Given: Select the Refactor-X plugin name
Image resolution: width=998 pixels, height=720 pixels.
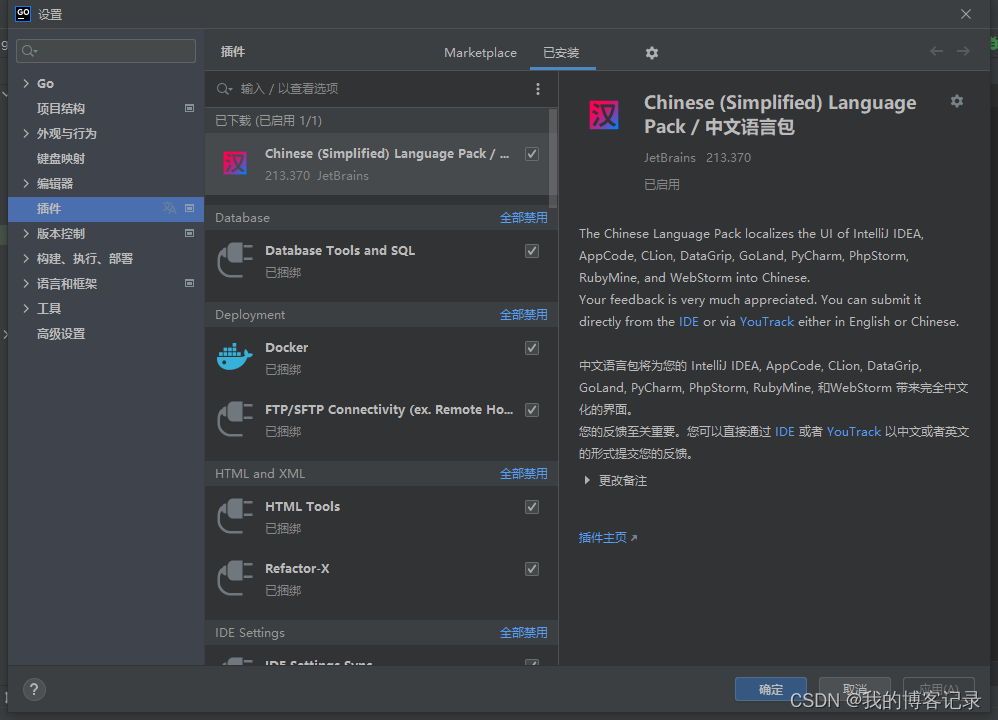Looking at the screenshot, I should click(297, 568).
